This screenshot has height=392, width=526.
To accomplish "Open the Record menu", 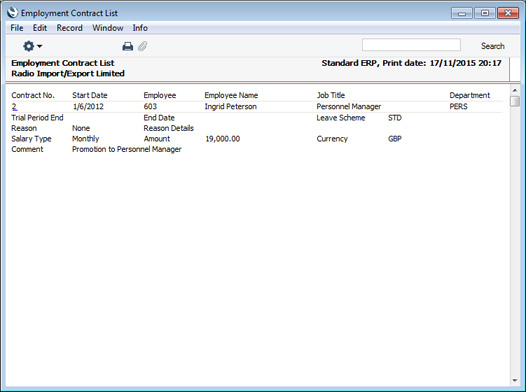I will coord(69,28).
